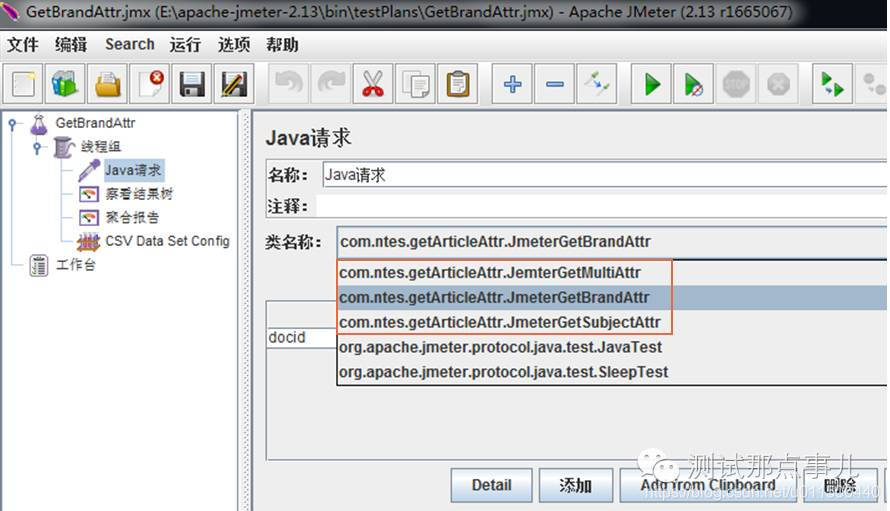Open the Templates icon in toolbar
The width and height of the screenshot is (890, 511).
click(x=65, y=84)
